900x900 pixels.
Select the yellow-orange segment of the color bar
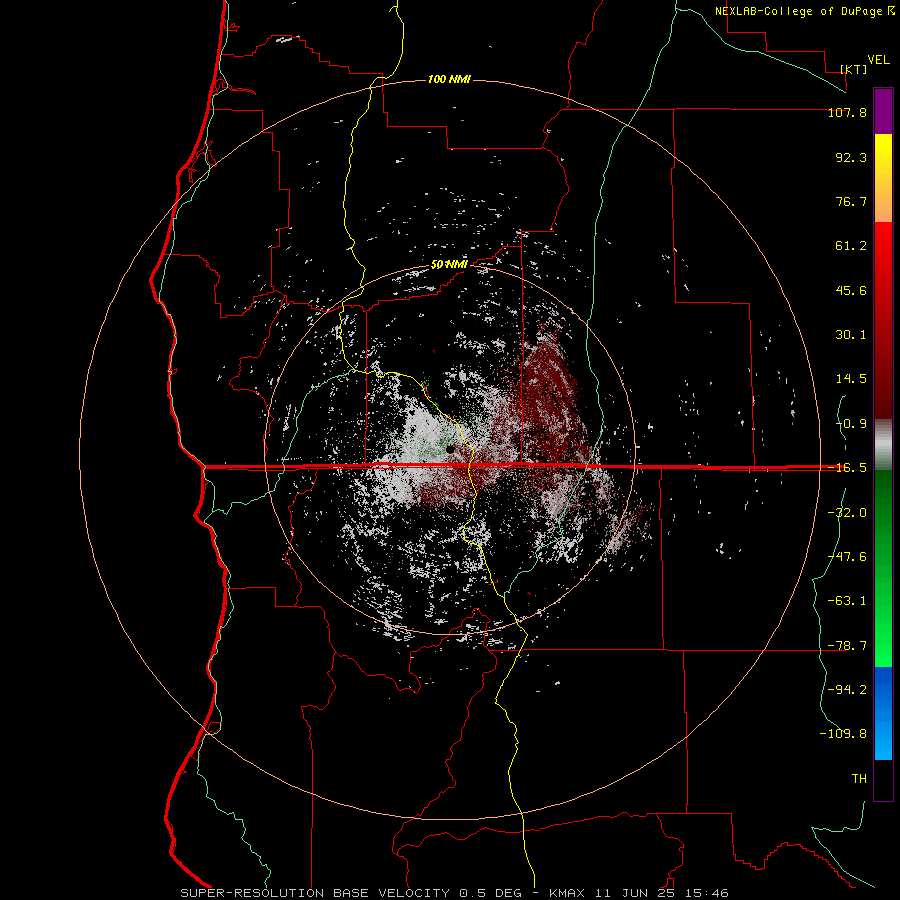coord(883,178)
